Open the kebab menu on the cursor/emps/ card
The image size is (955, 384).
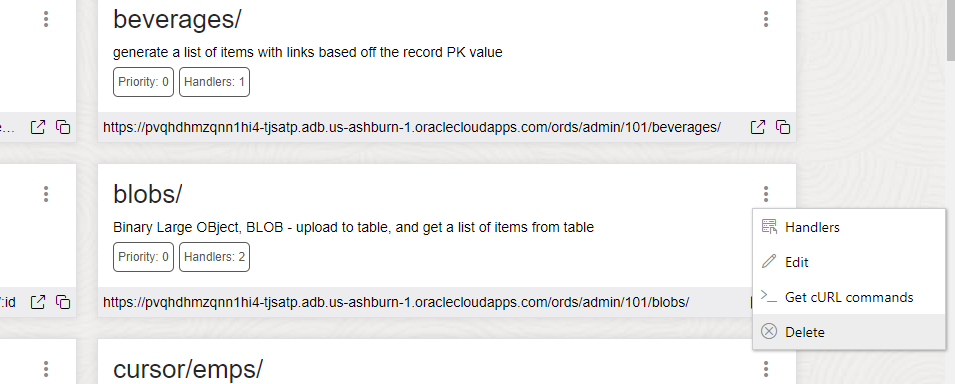(766, 369)
